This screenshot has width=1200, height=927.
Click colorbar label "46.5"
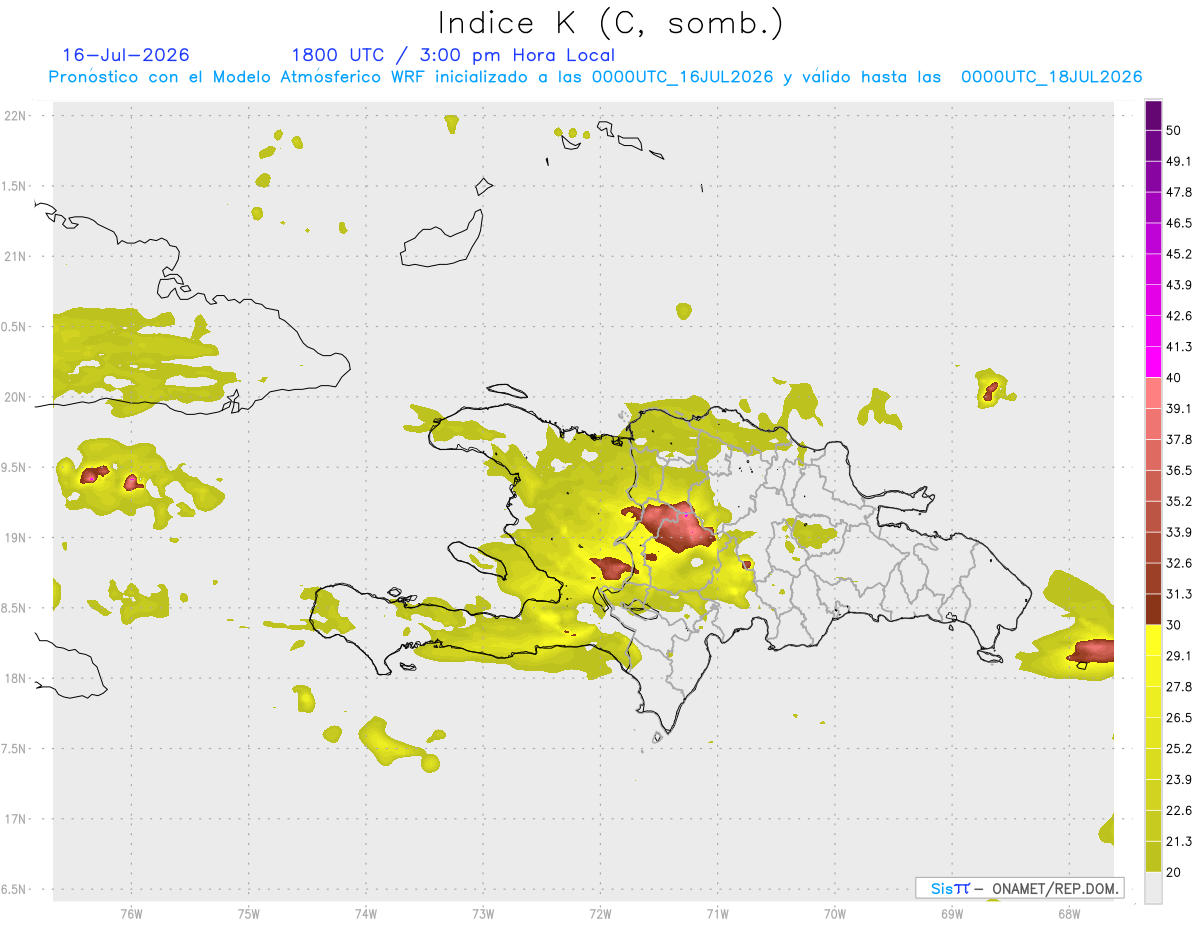pyautogui.click(x=1179, y=223)
